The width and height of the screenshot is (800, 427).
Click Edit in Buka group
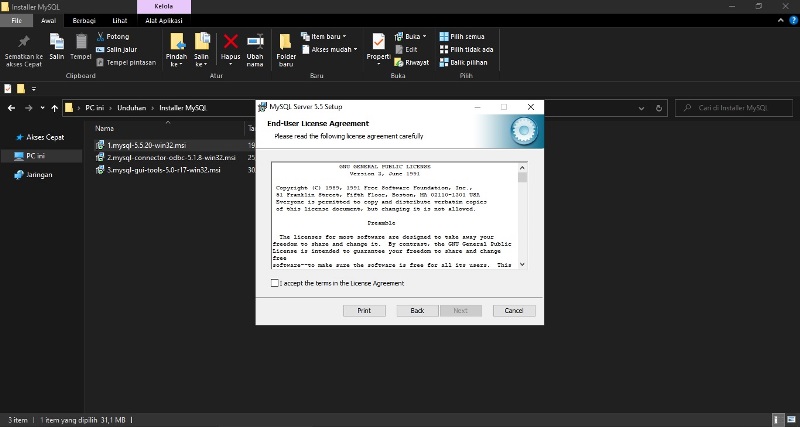406,49
